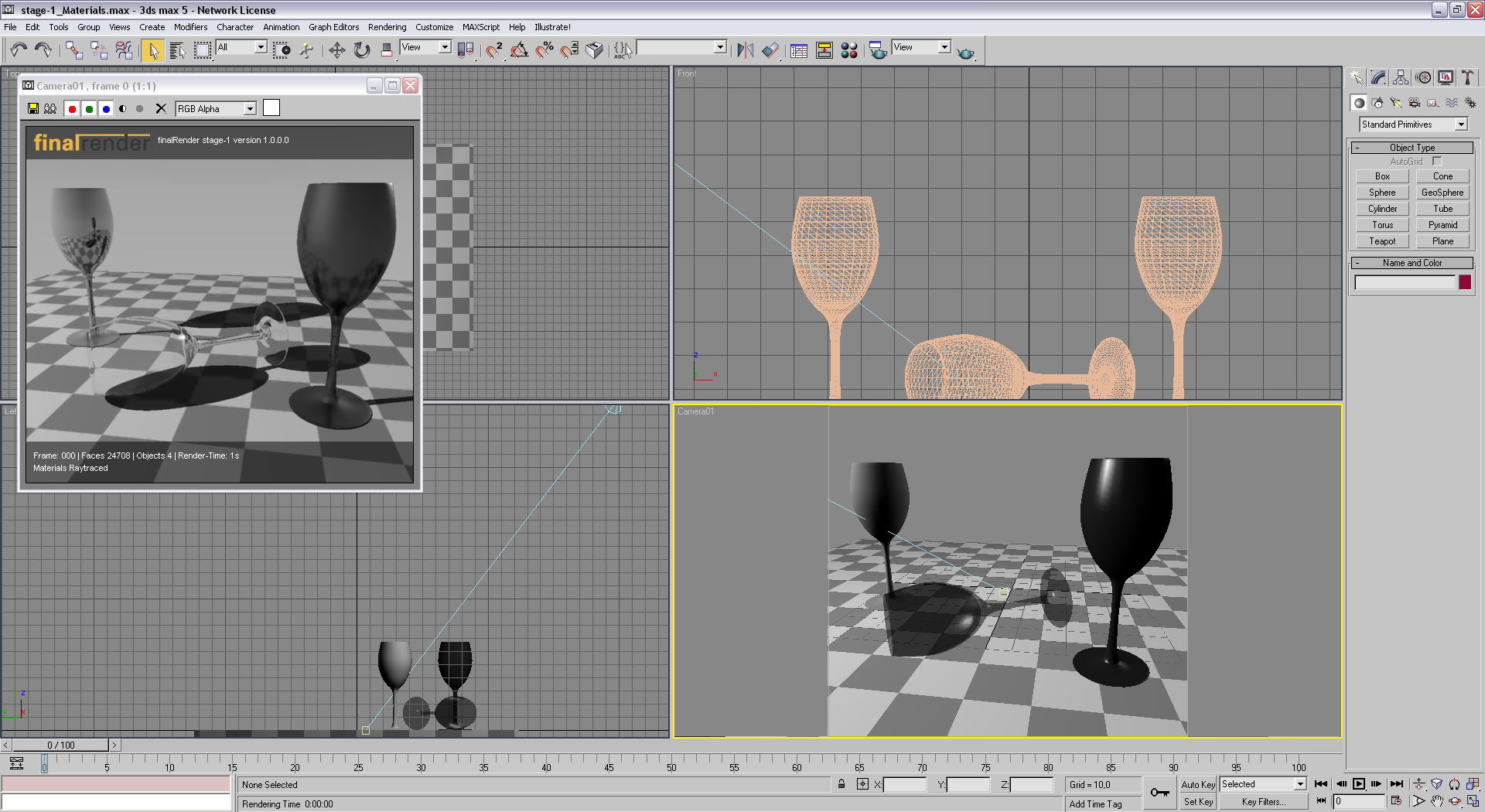
Task: Click the Mirror Selected Objects icon
Action: click(x=745, y=50)
